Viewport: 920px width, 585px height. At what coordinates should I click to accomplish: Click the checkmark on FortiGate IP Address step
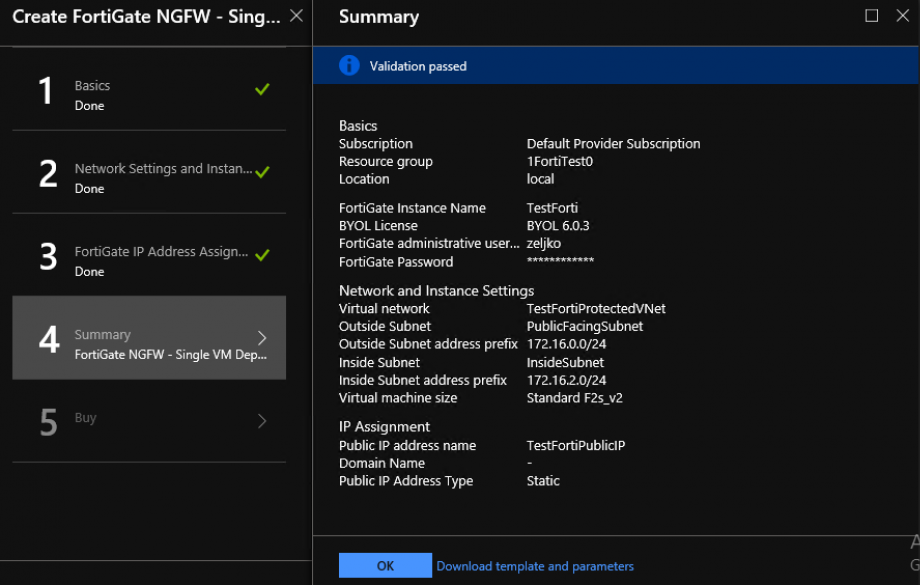(261, 252)
